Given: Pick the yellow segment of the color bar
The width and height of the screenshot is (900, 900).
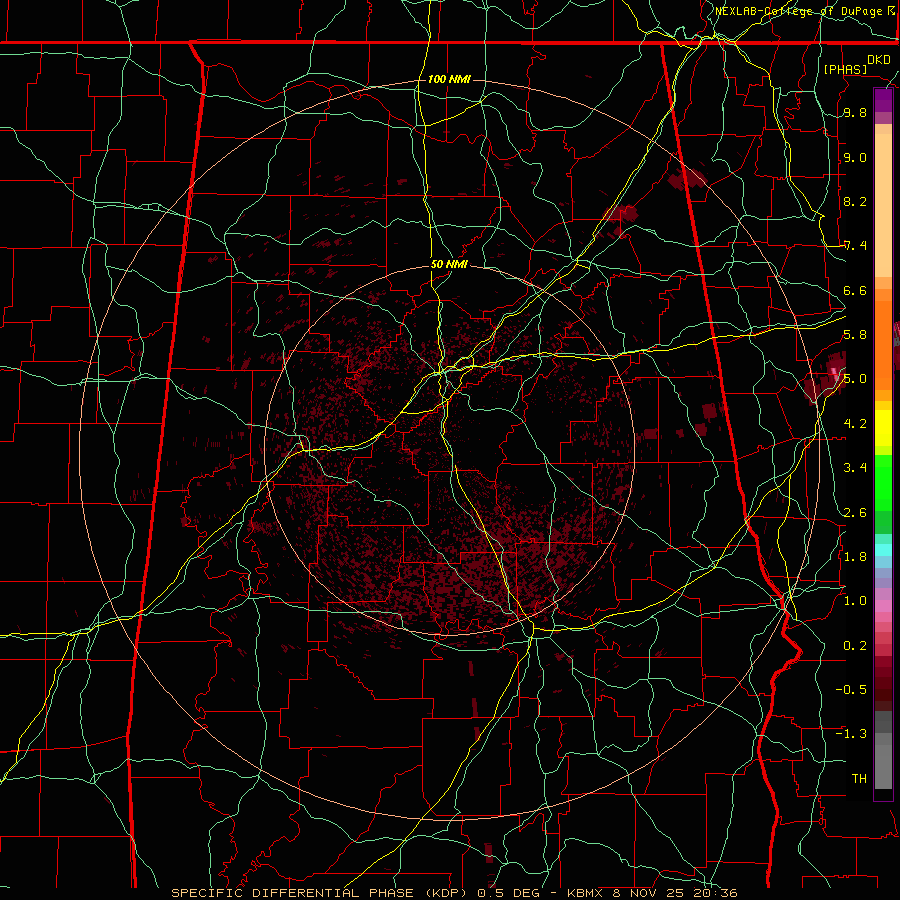Looking at the screenshot, I should tap(883, 428).
